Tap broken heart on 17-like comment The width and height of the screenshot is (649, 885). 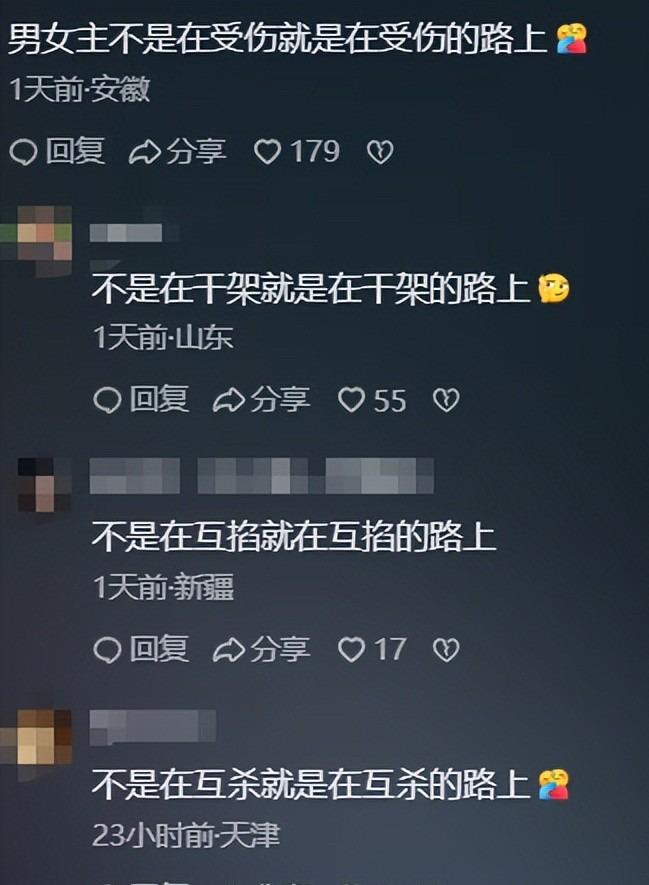tap(446, 650)
